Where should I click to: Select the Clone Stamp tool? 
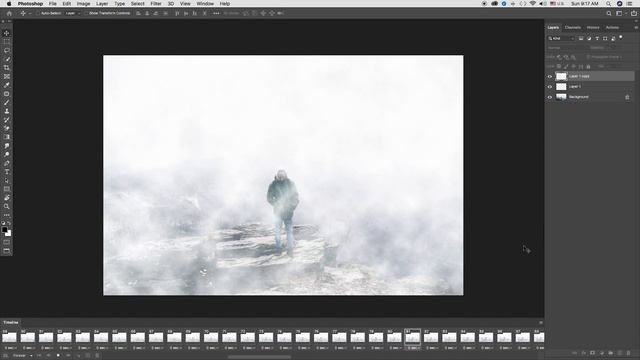(7, 111)
